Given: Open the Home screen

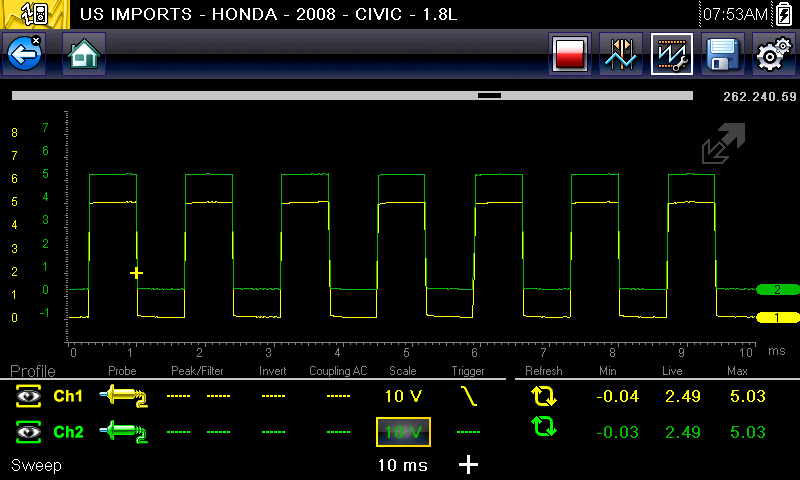Looking at the screenshot, I should pyautogui.click(x=84, y=54).
